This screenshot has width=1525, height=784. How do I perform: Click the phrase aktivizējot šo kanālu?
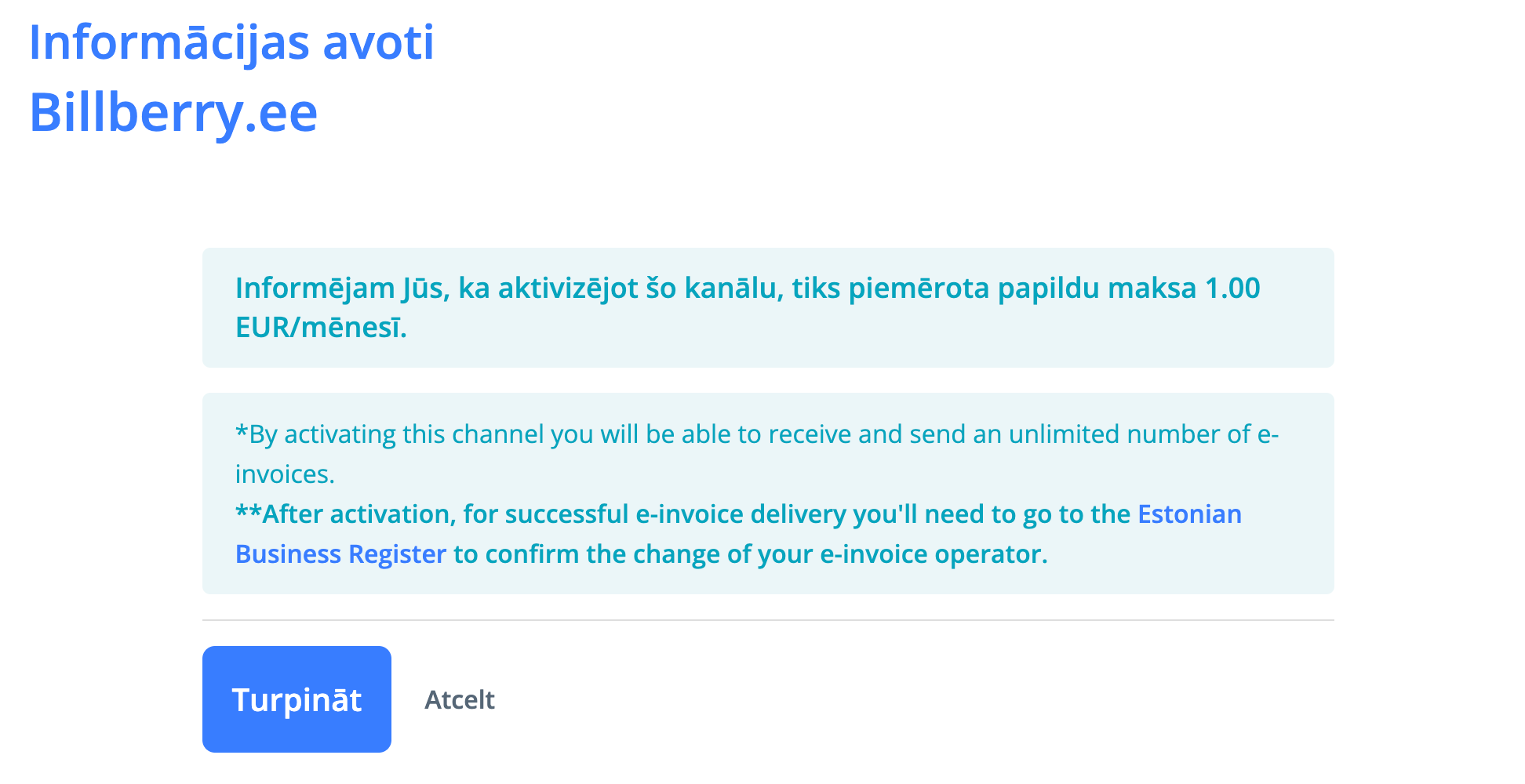pos(641,289)
